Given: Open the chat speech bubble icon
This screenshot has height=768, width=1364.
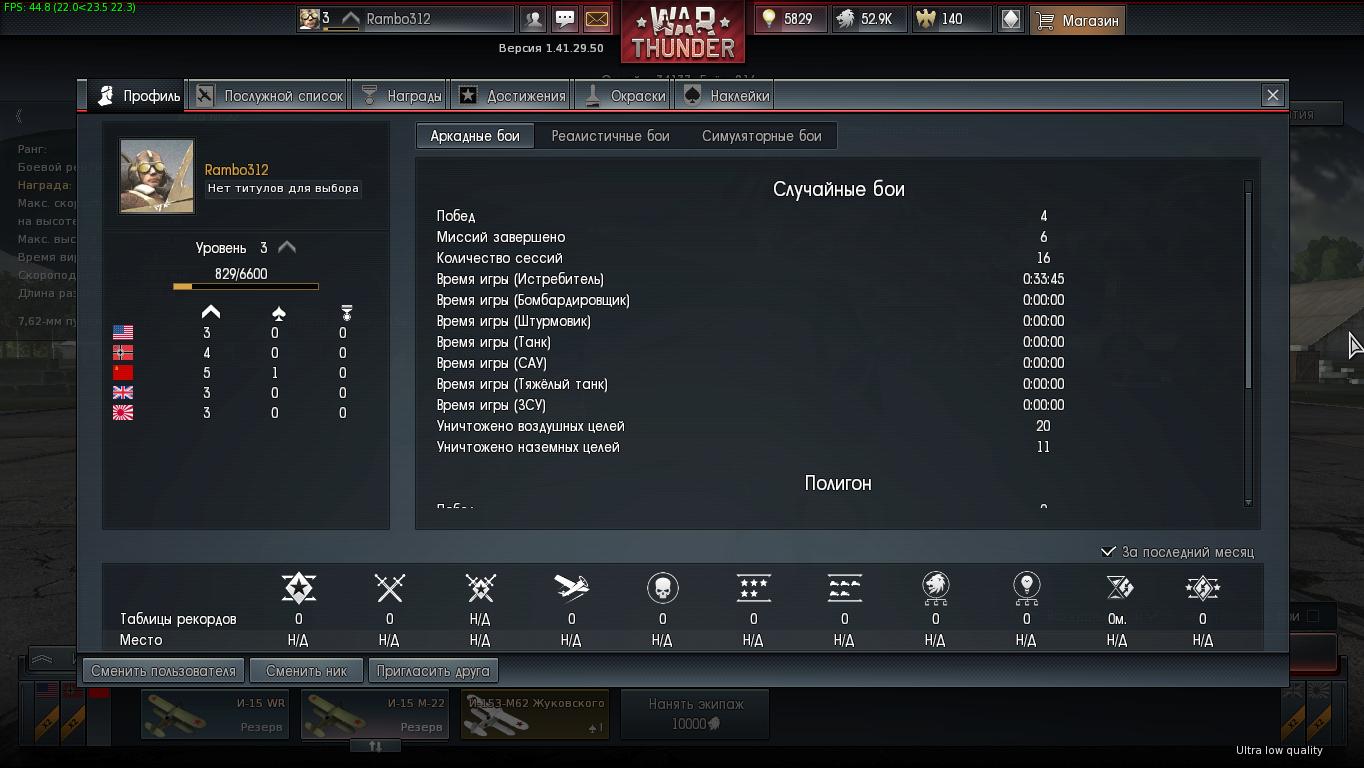Looking at the screenshot, I should click(x=565, y=19).
